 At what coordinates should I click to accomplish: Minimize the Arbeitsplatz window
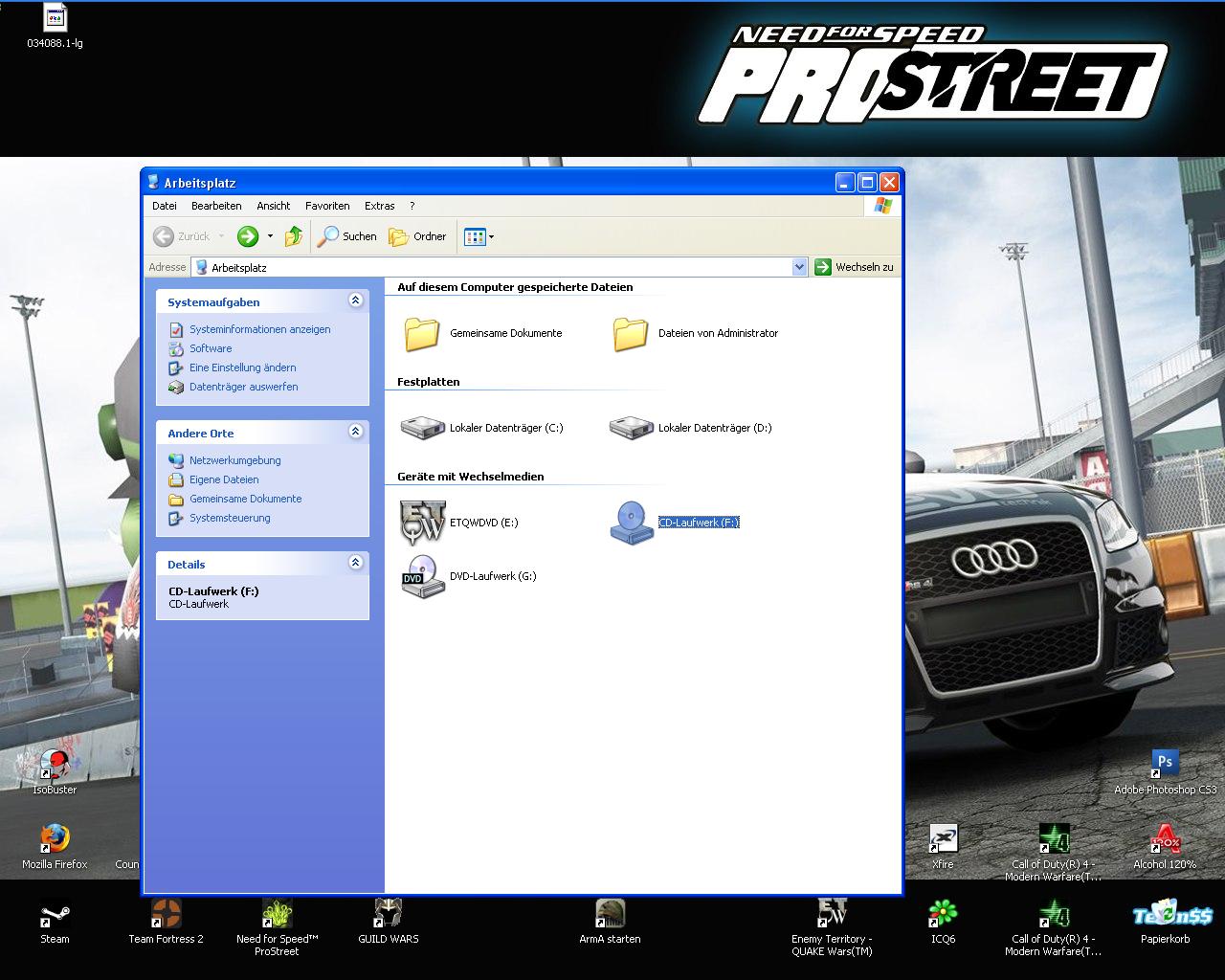[x=845, y=182]
